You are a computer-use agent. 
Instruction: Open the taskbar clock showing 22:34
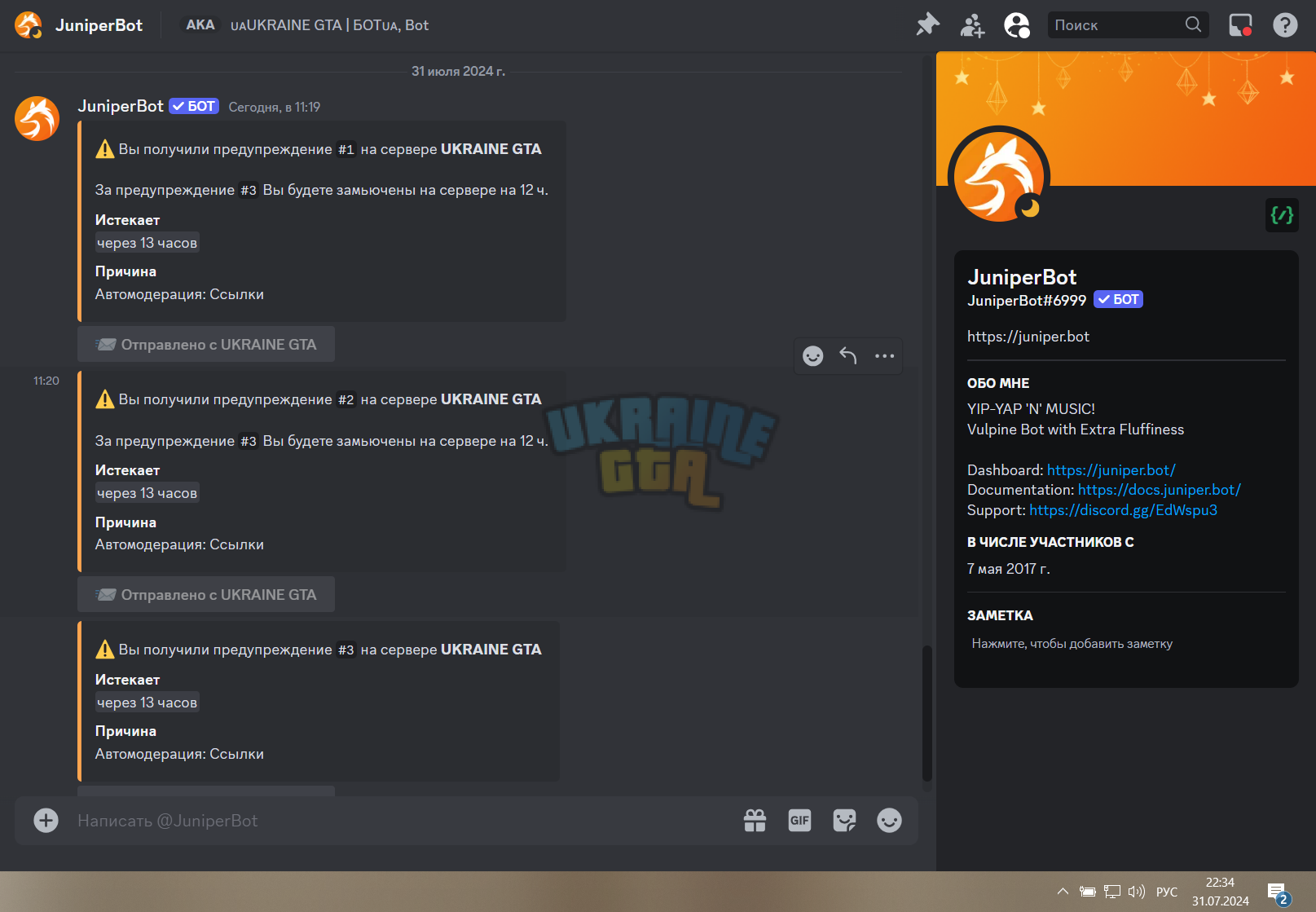[x=1220, y=892]
